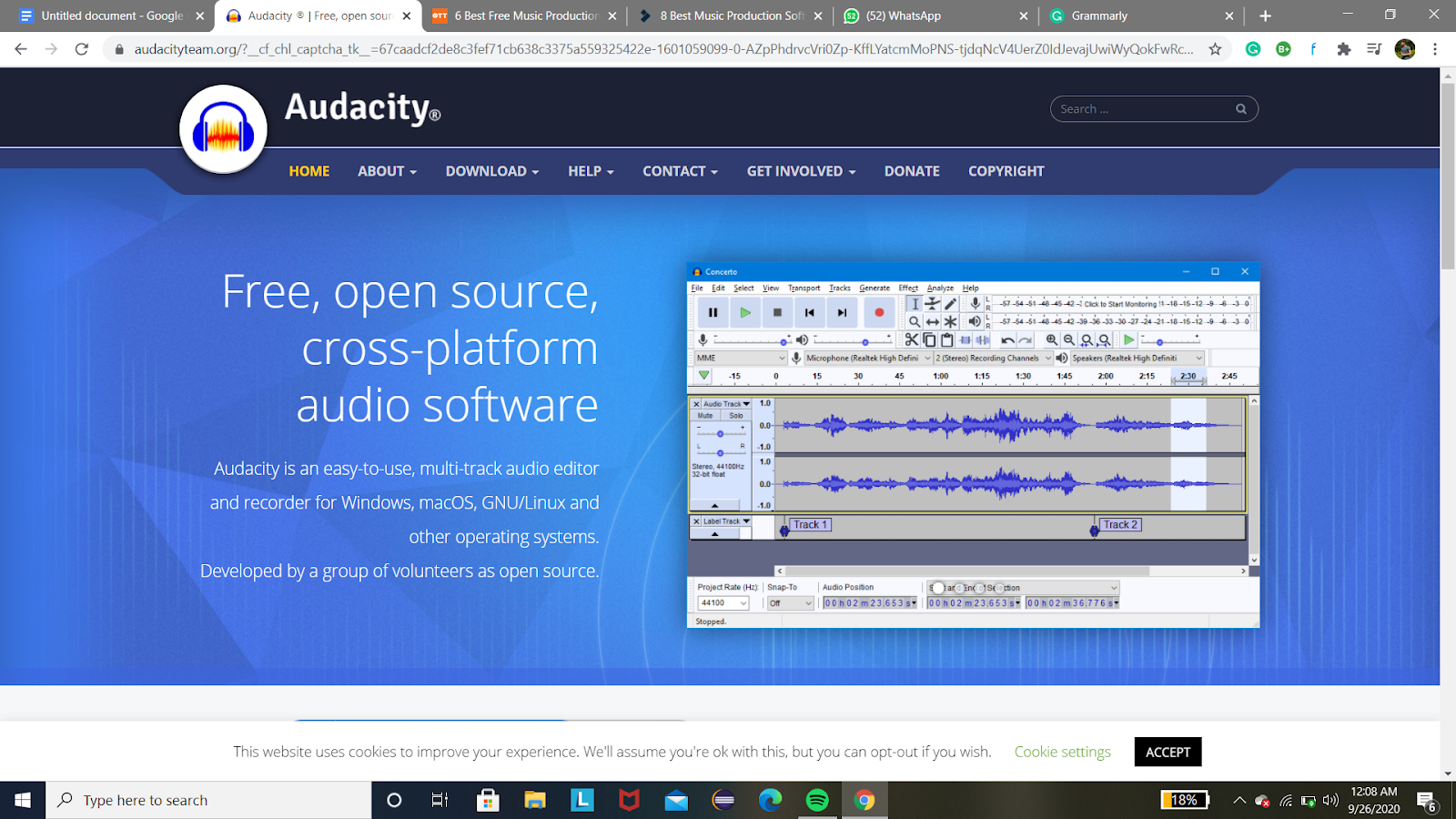
Task: Click the Grammarly extension icon in Chrome
Action: (x=1253, y=49)
